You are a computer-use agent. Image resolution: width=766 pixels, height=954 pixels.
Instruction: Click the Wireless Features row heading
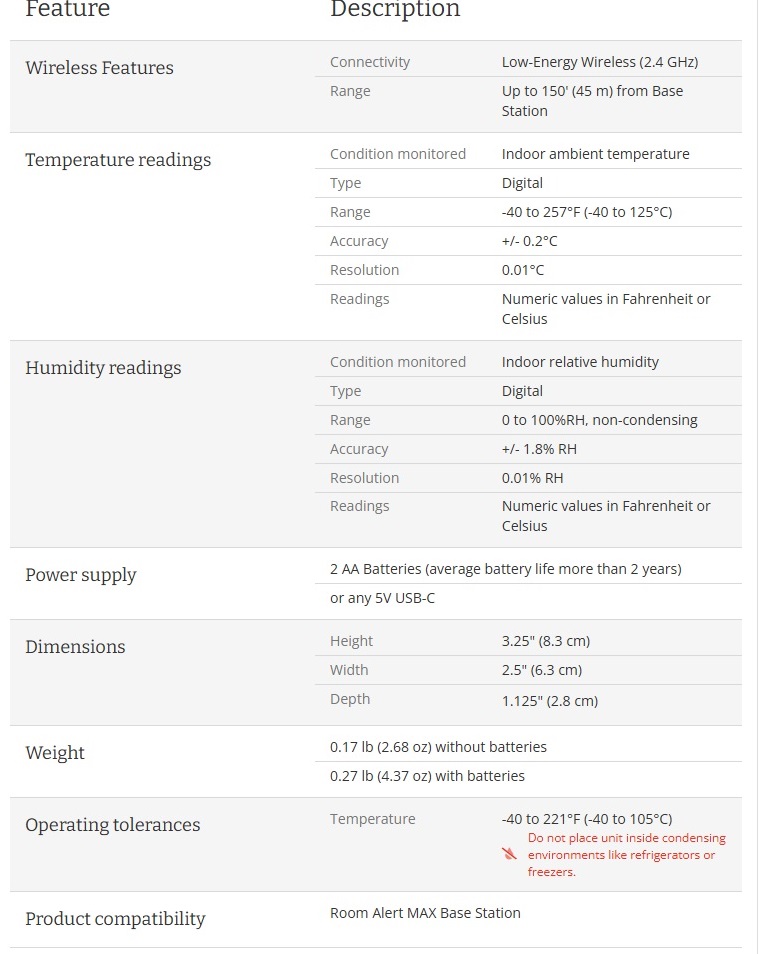pos(99,68)
